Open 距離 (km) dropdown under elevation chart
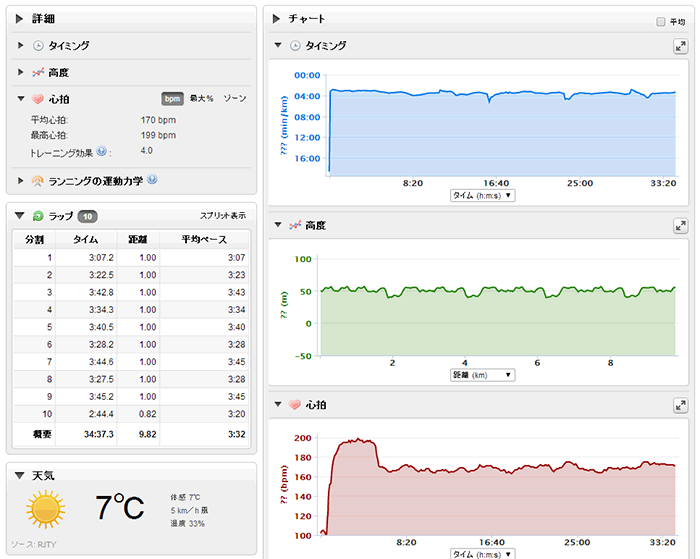The image size is (700, 559). pos(483,375)
